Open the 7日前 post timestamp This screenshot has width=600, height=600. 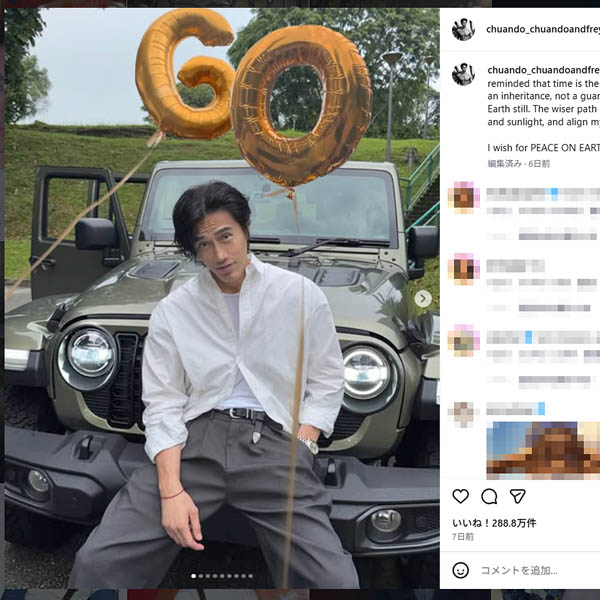pos(463,536)
